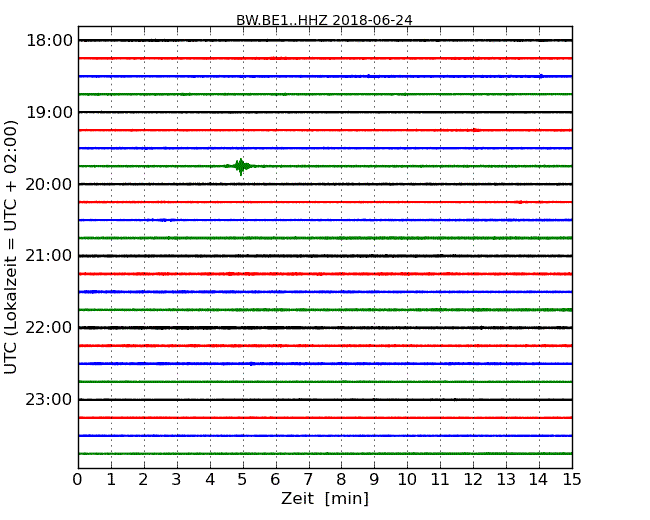Click the green seismic event burst near minute 5
Viewport: 650px width, 520px height.
pyautogui.click(x=241, y=166)
